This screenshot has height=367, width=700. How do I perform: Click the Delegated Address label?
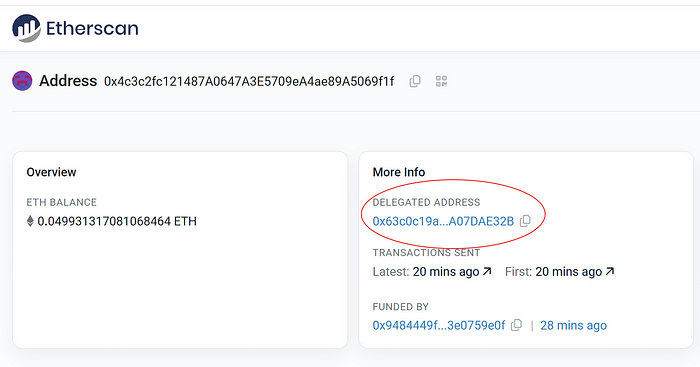click(x=426, y=202)
